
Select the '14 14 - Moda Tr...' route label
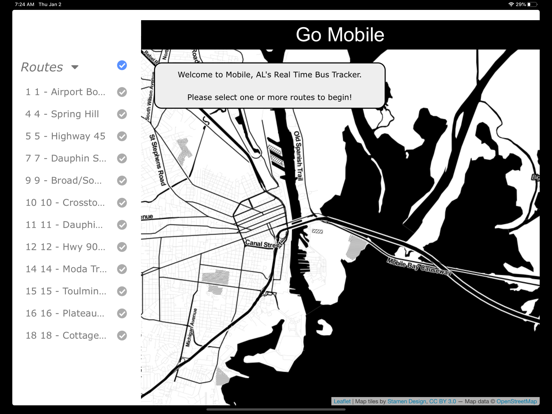pos(66,269)
